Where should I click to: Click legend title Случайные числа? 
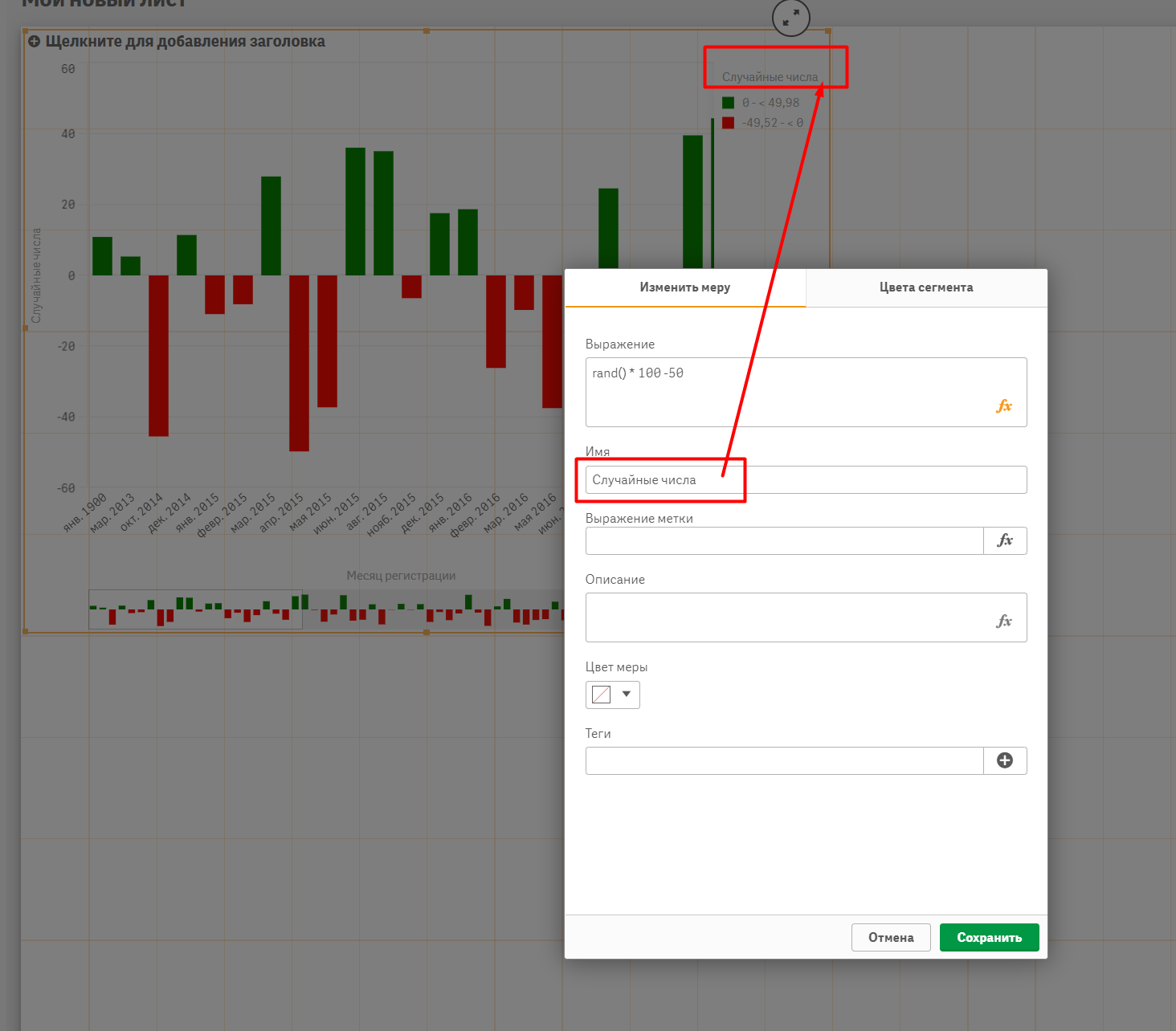coord(770,77)
